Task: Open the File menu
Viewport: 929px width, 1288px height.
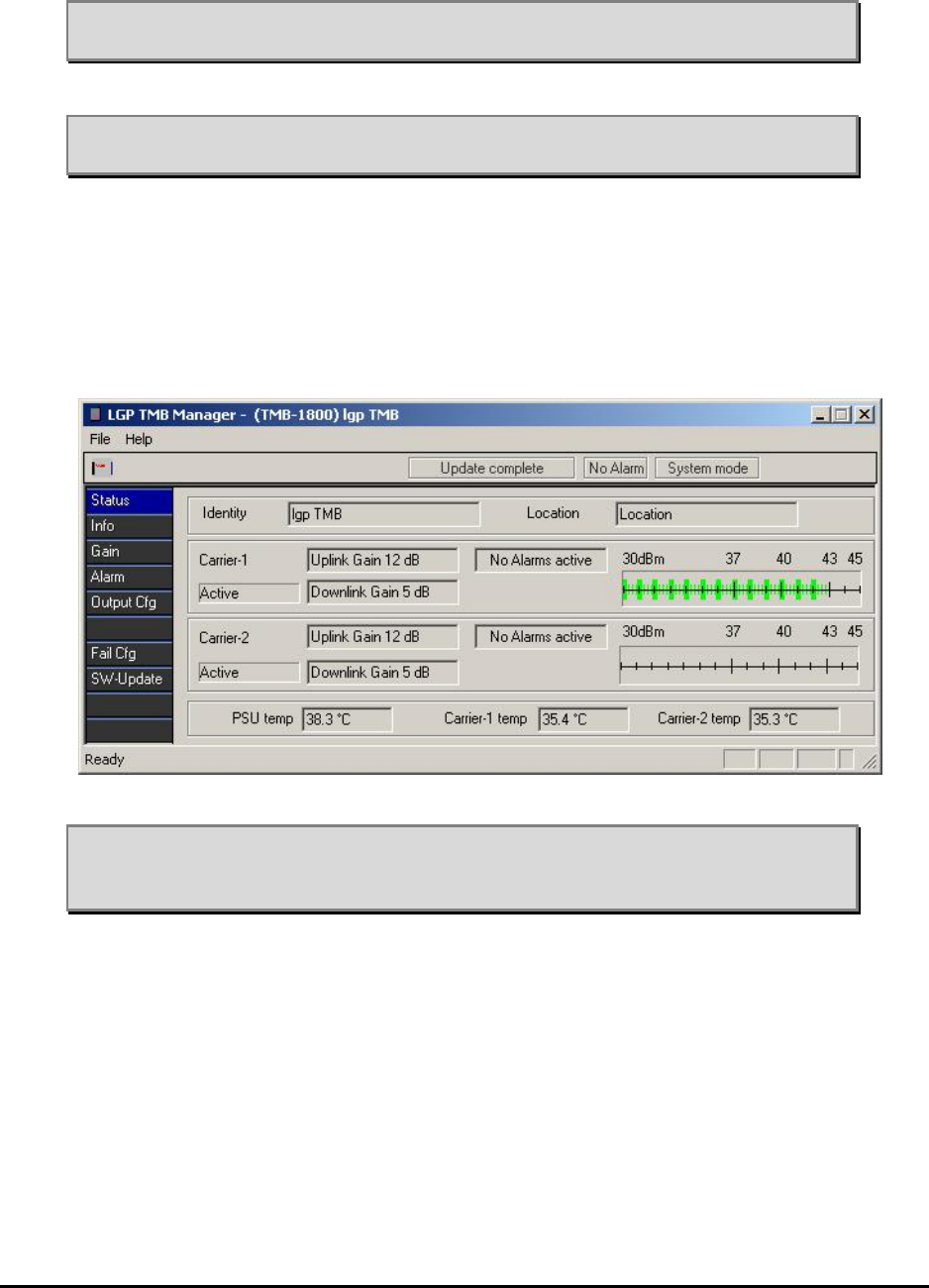Action: [100, 439]
